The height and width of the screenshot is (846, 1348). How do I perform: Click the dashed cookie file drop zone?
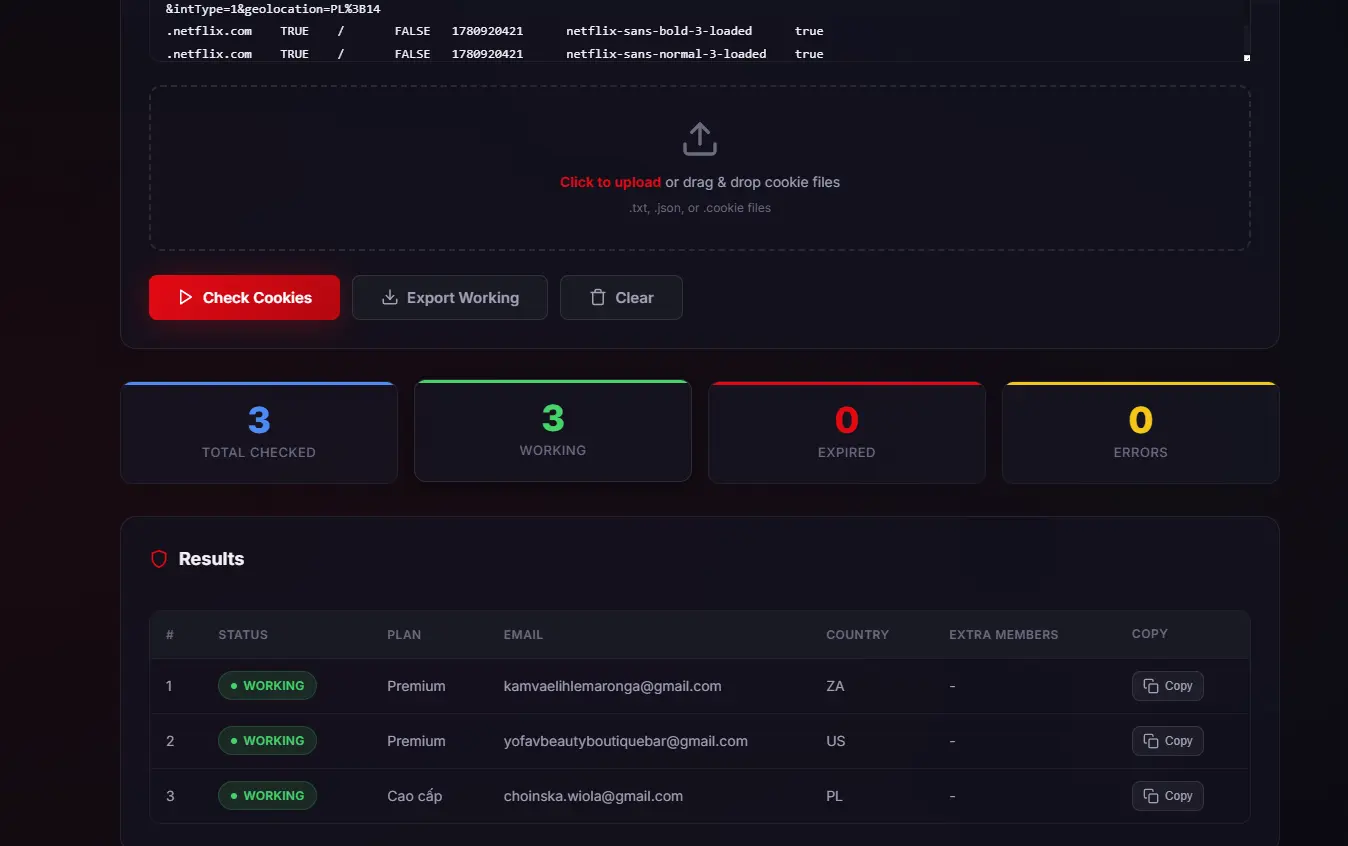coord(700,168)
